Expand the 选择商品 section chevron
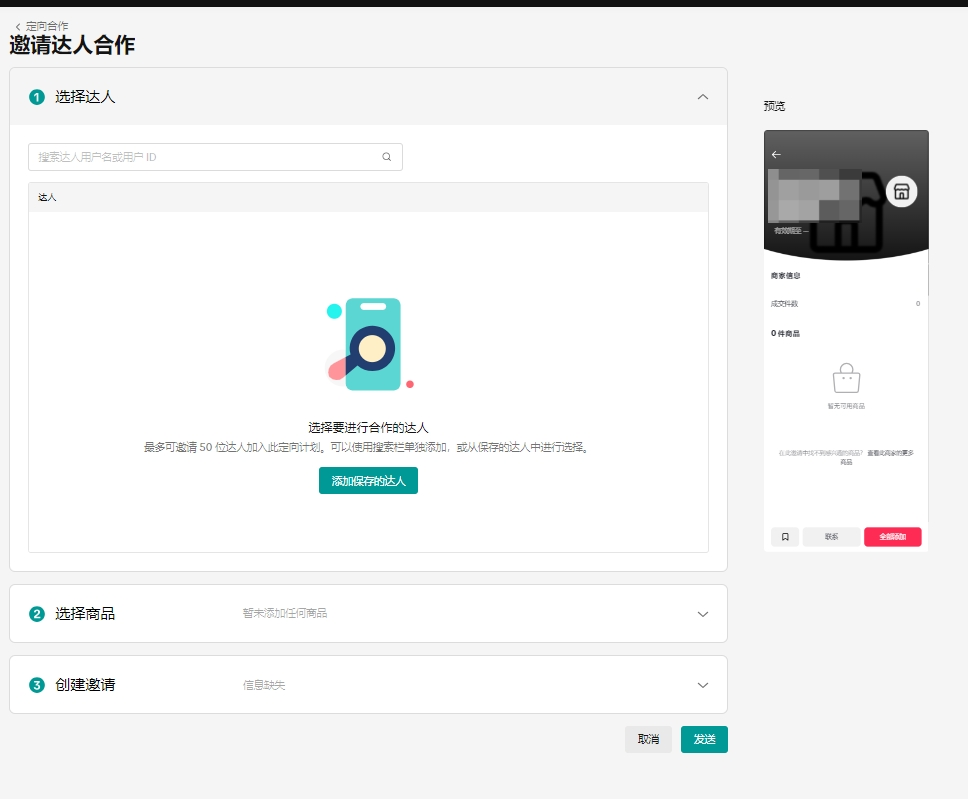The height and width of the screenshot is (799, 968). pos(703,614)
